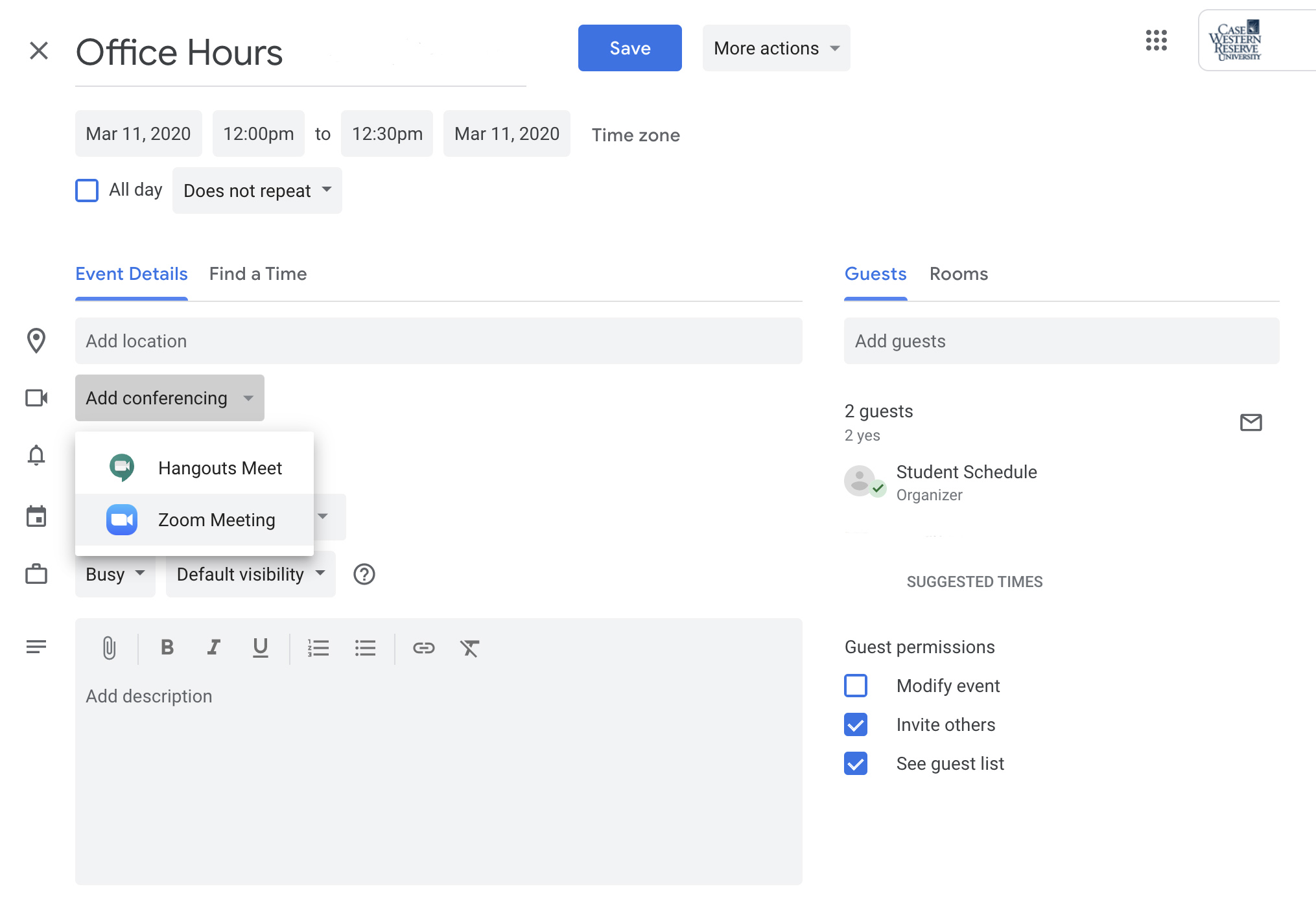Insert a numbered list

pos(318,647)
